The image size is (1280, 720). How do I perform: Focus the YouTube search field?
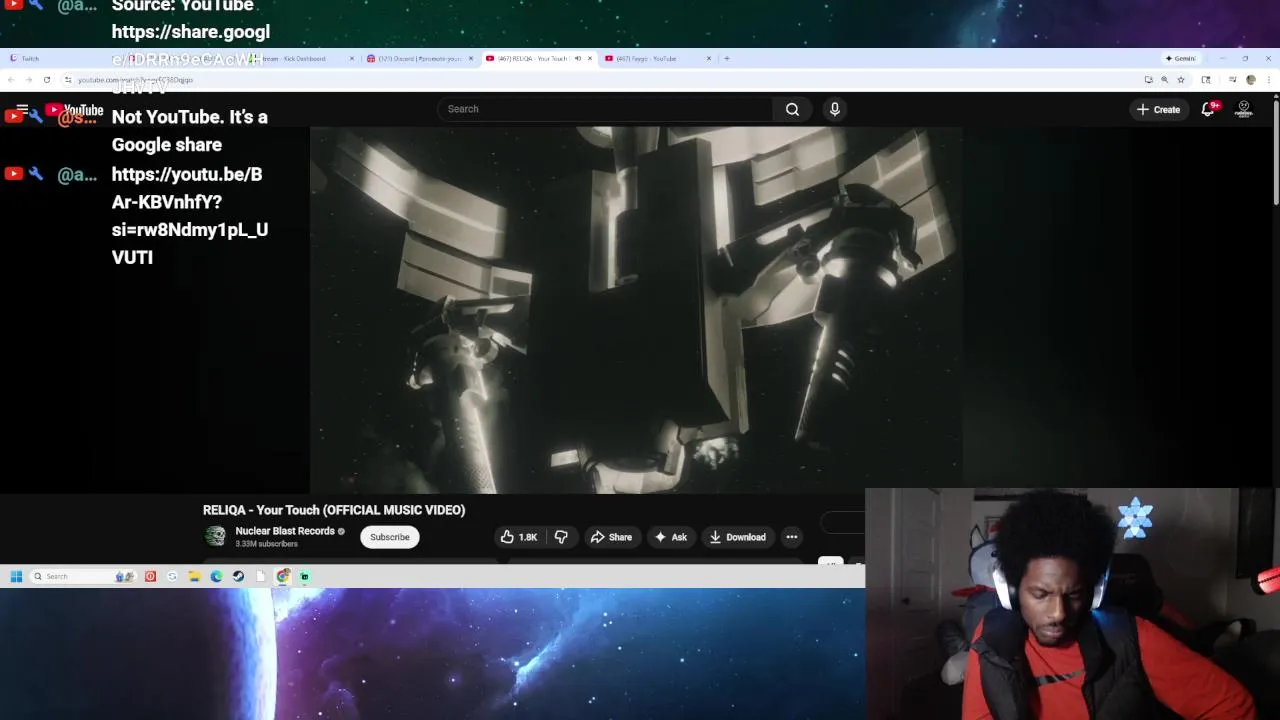[605, 109]
